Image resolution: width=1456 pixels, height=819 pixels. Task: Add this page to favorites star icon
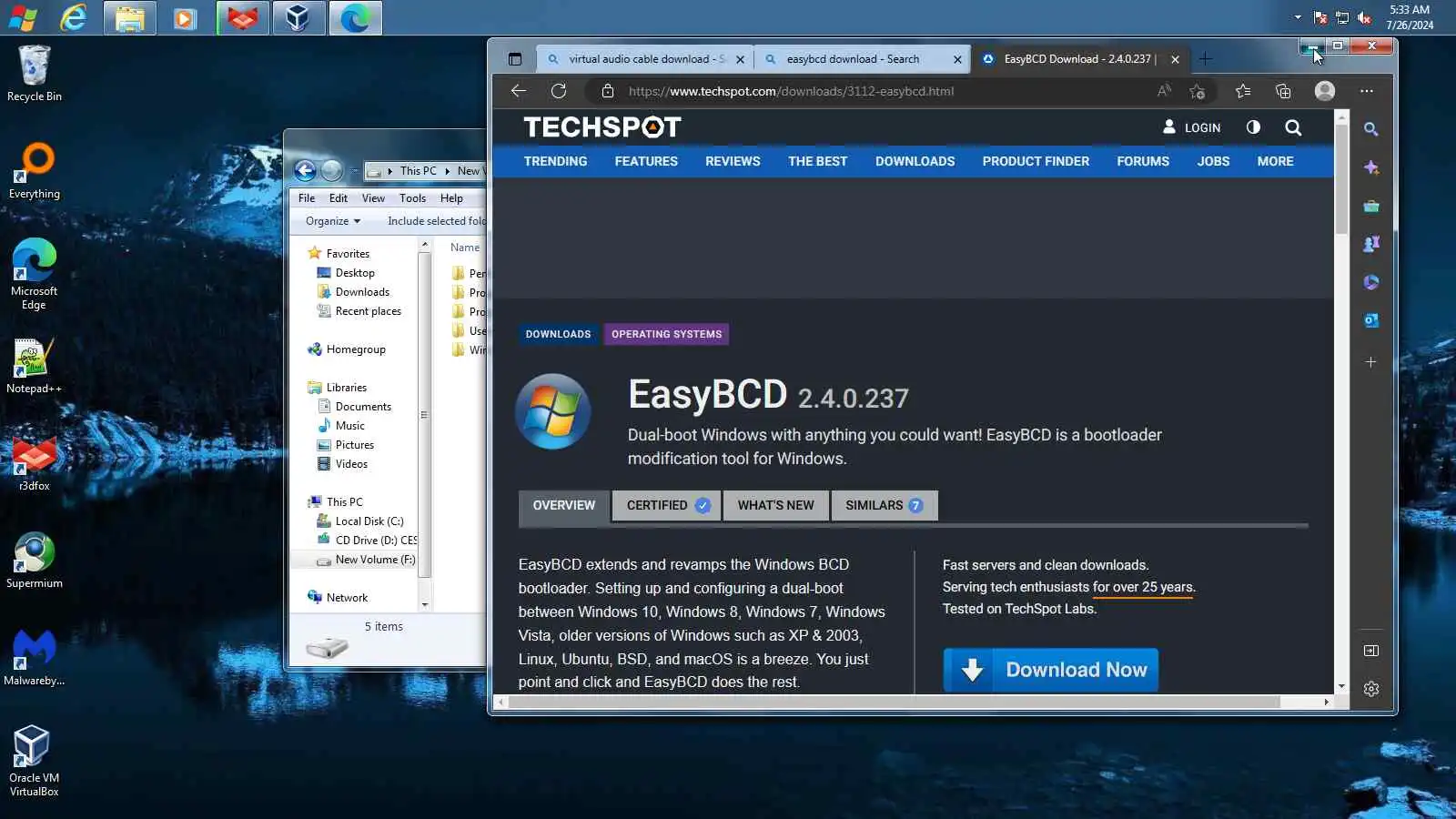(1198, 91)
